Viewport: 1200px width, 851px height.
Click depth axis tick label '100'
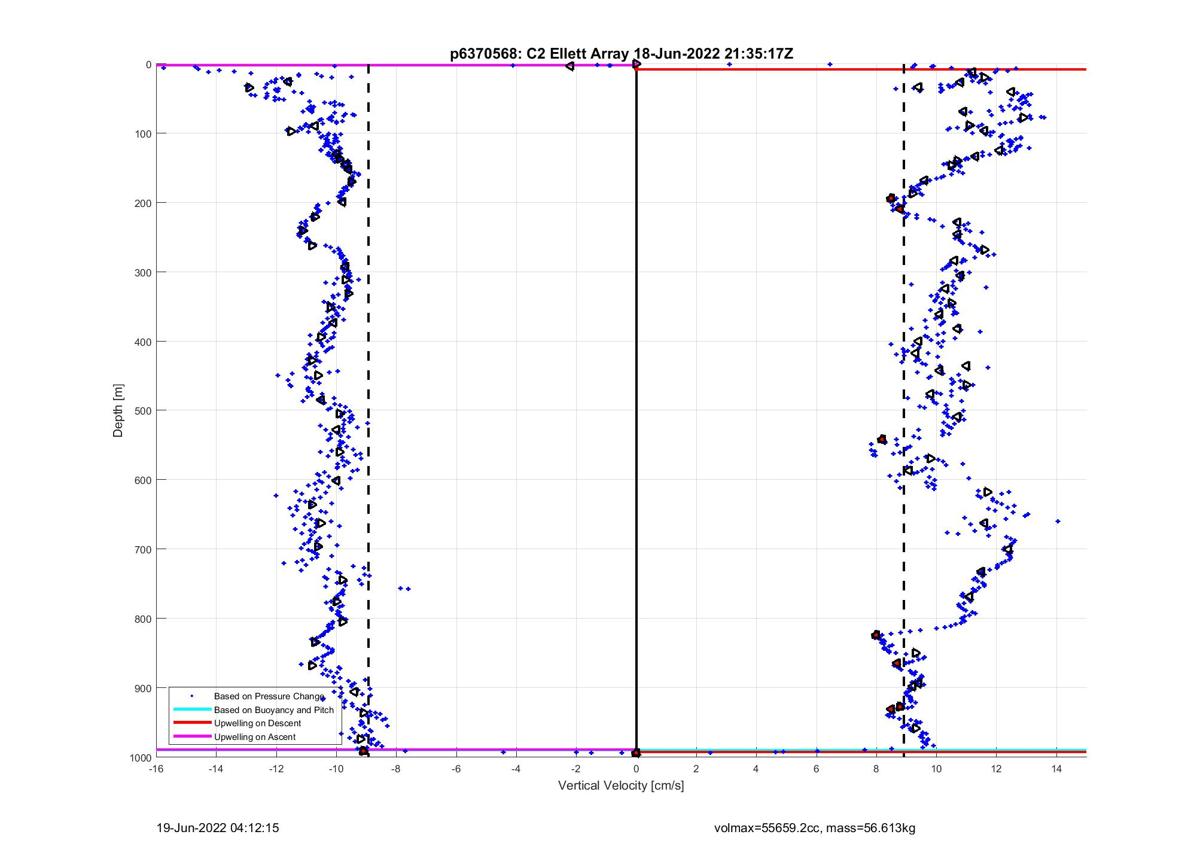point(142,134)
